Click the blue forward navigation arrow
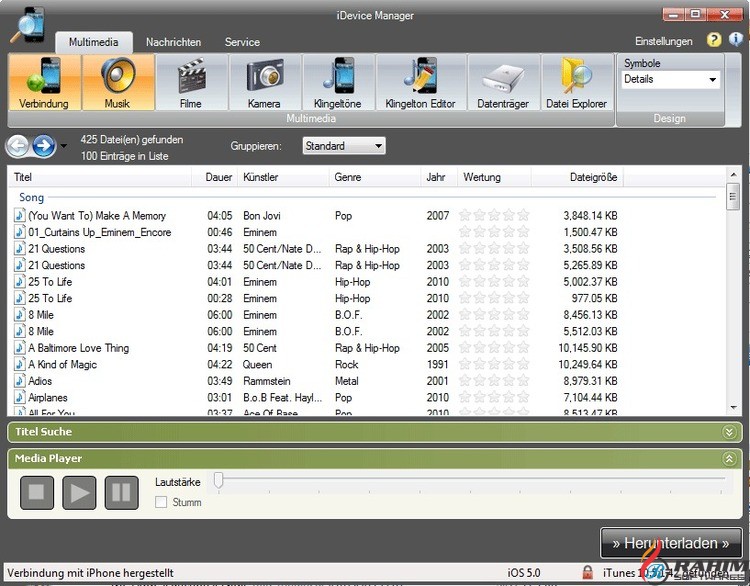Viewport: 750px width, 586px height. (x=43, y=147)
